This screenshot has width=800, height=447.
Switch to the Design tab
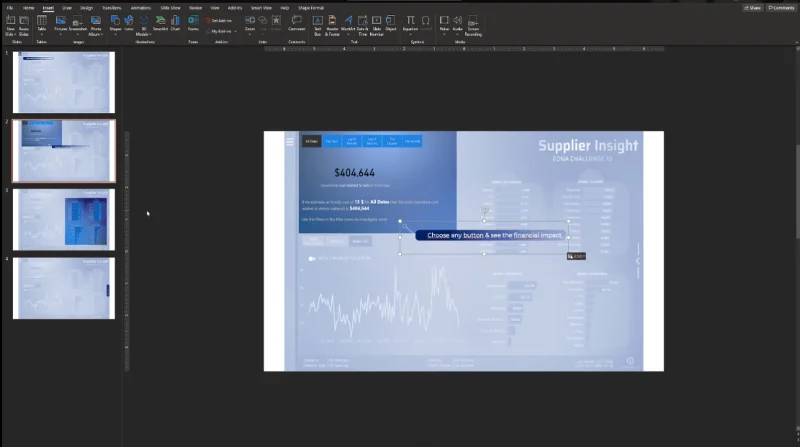coord(87,8)
